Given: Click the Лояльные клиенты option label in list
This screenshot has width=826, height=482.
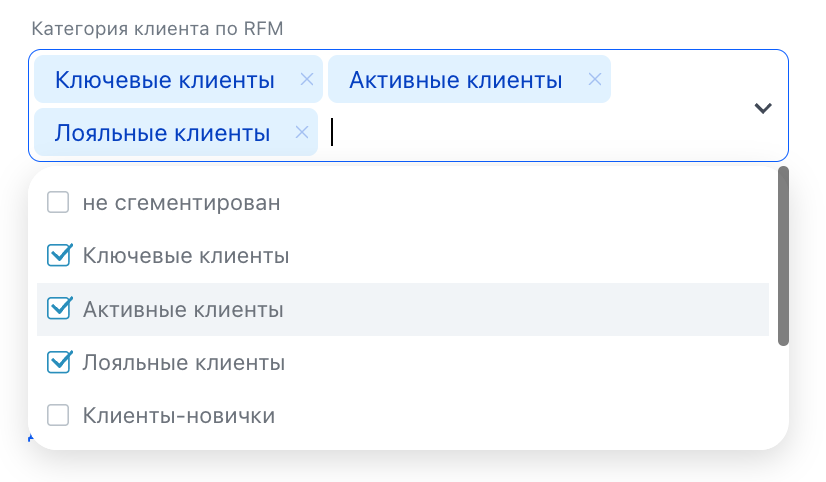Looking at the screenshot, I should click(x=184, y=363).
